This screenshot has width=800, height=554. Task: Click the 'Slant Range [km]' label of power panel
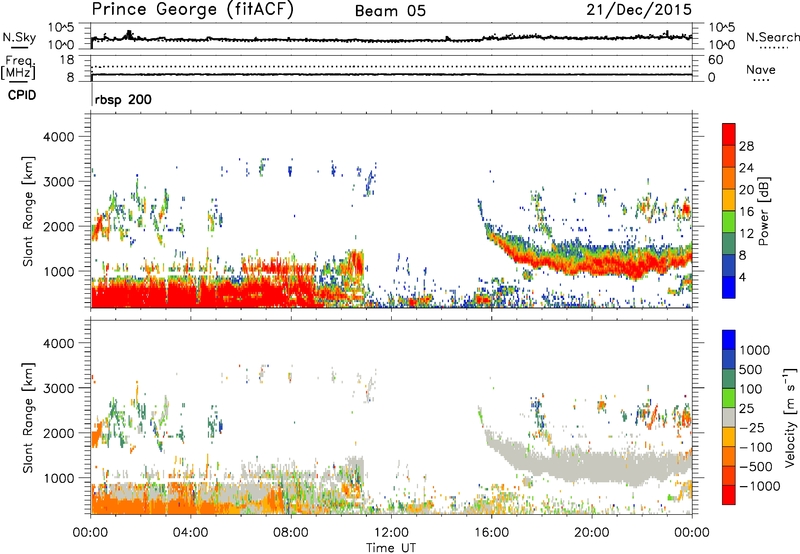[28, 211]
